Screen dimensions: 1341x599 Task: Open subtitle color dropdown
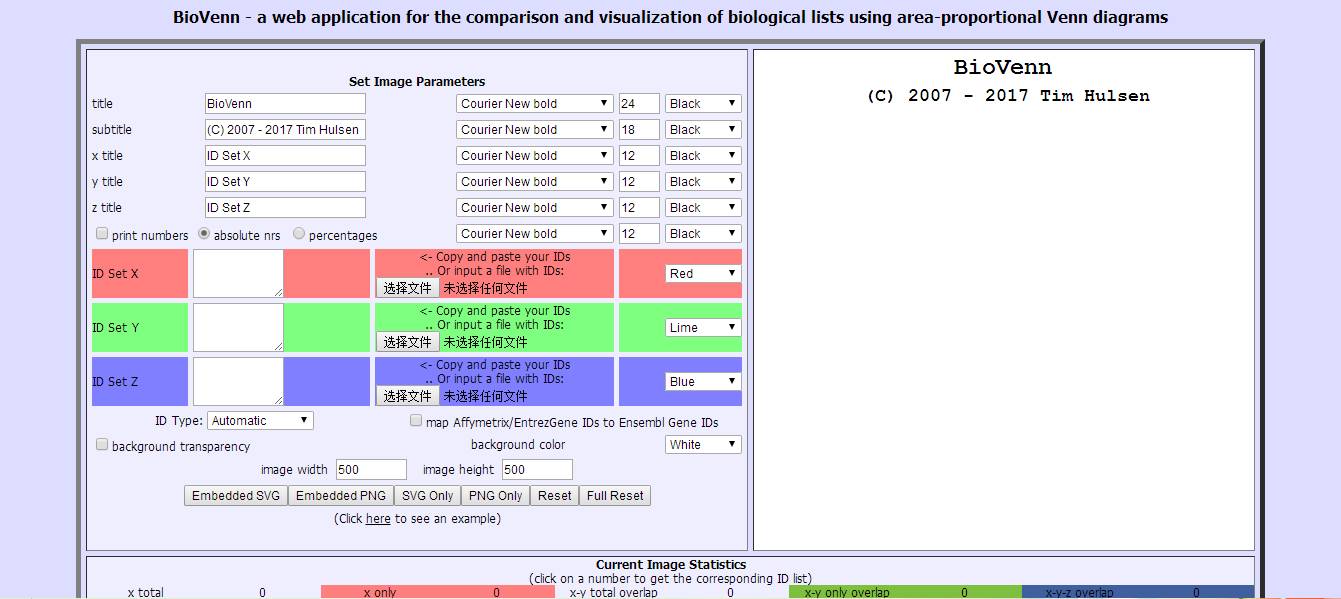coord(703,129)
